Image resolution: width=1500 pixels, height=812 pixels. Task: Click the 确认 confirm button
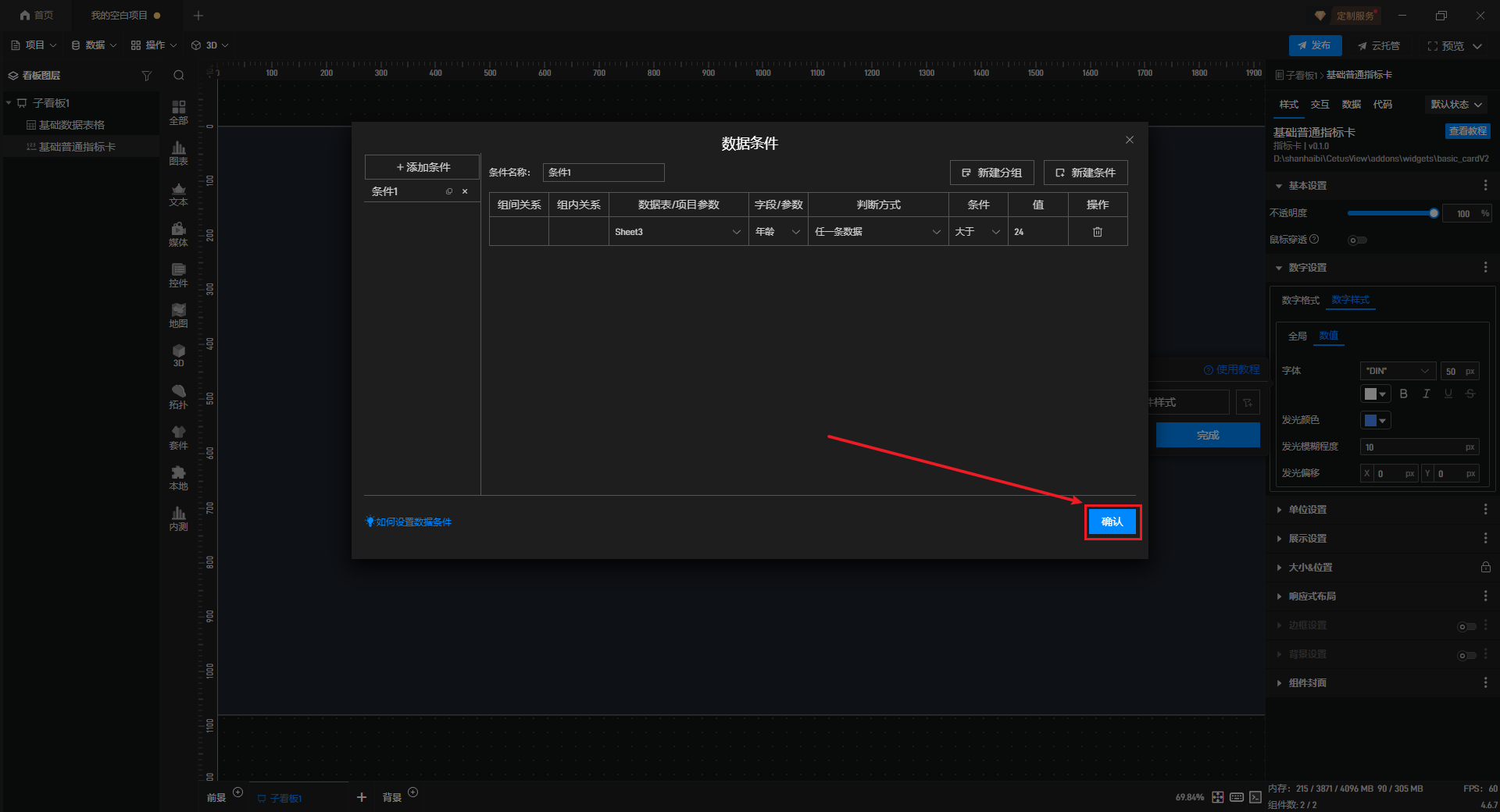pyautogui.click(x=1112, y=522)
